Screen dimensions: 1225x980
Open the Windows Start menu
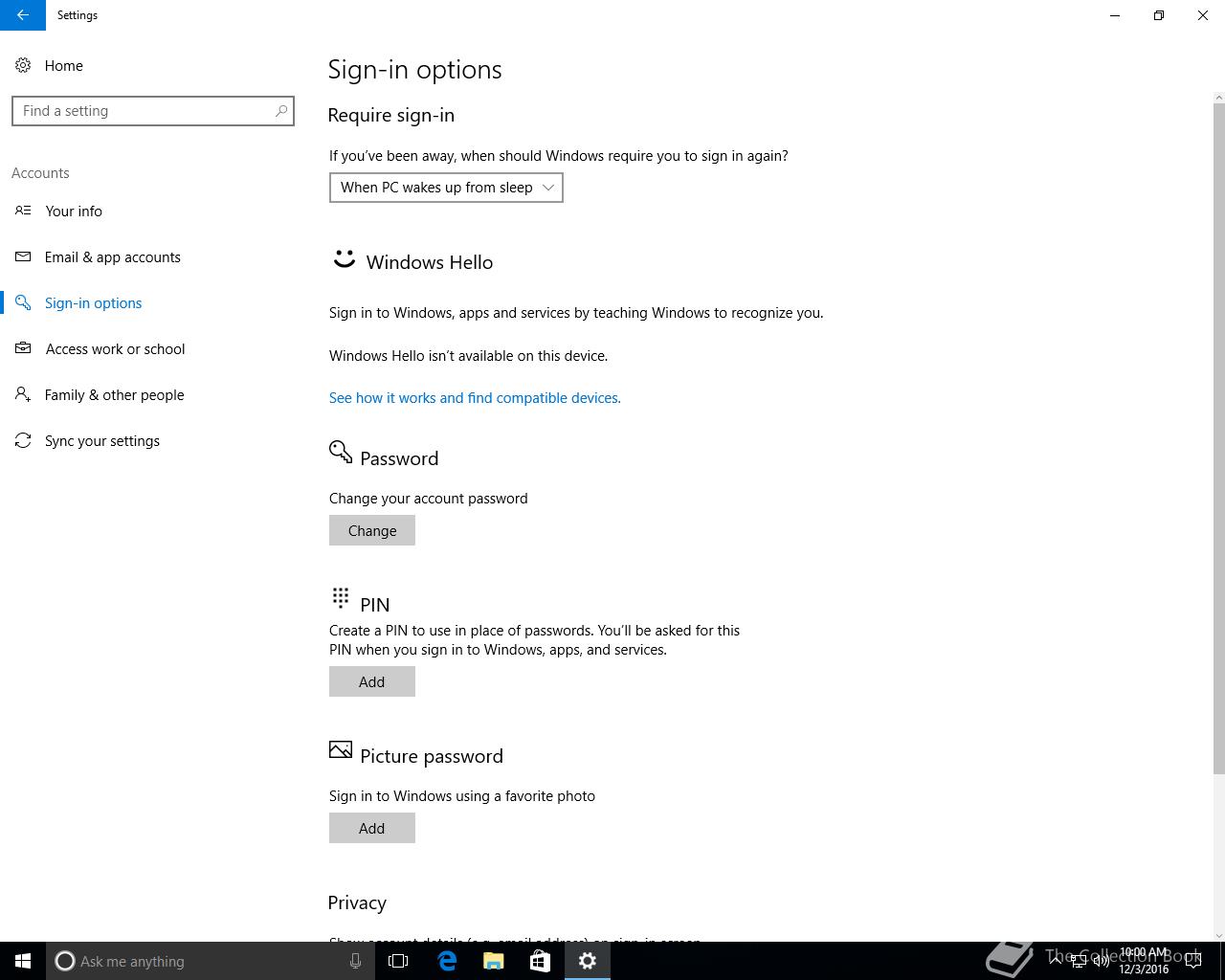pyautogui.click(x=23, y=961)
